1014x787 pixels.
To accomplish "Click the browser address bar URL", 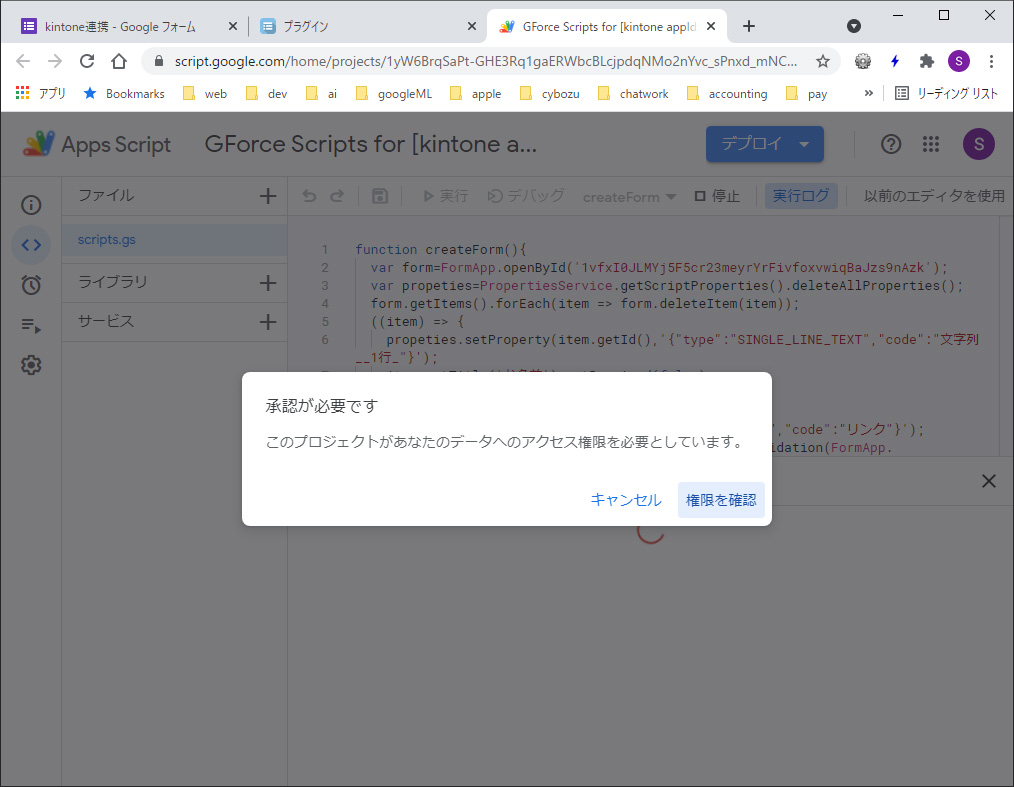I will pyautogui.click(x=485, y=61).
